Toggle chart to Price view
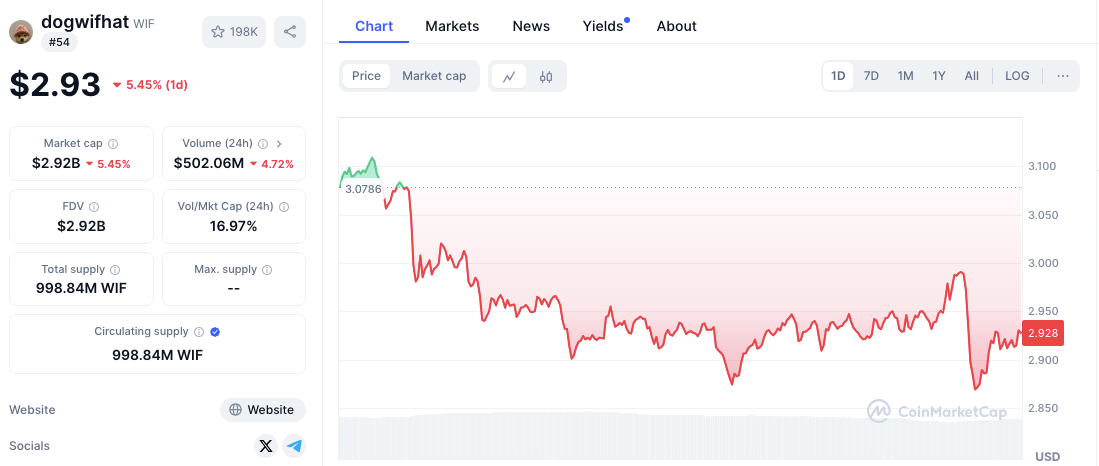Screen dimensions: 1099x466 coord(366,76)
